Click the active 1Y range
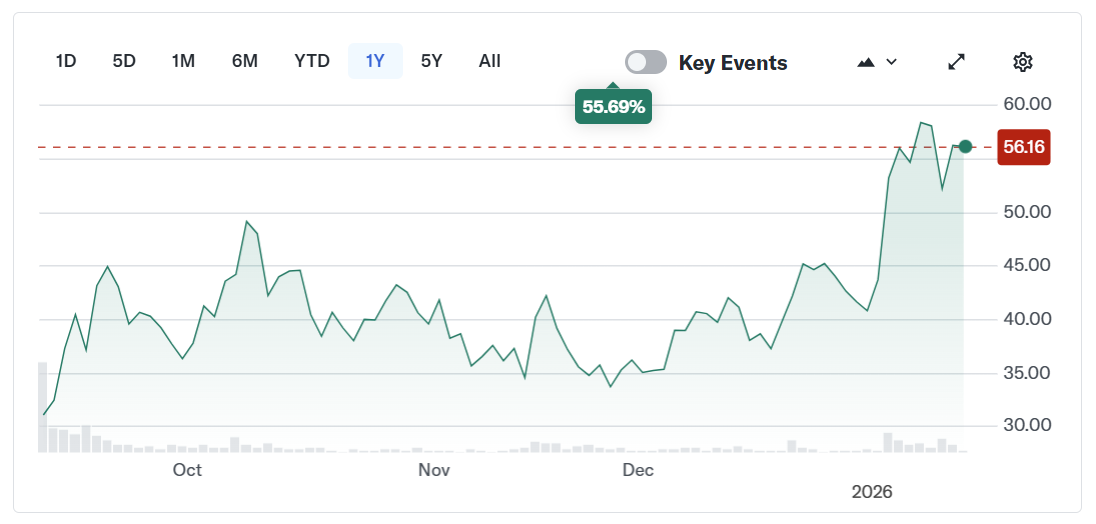The height and width of the screenshot is (524, 1096). [x=375, y=61]
